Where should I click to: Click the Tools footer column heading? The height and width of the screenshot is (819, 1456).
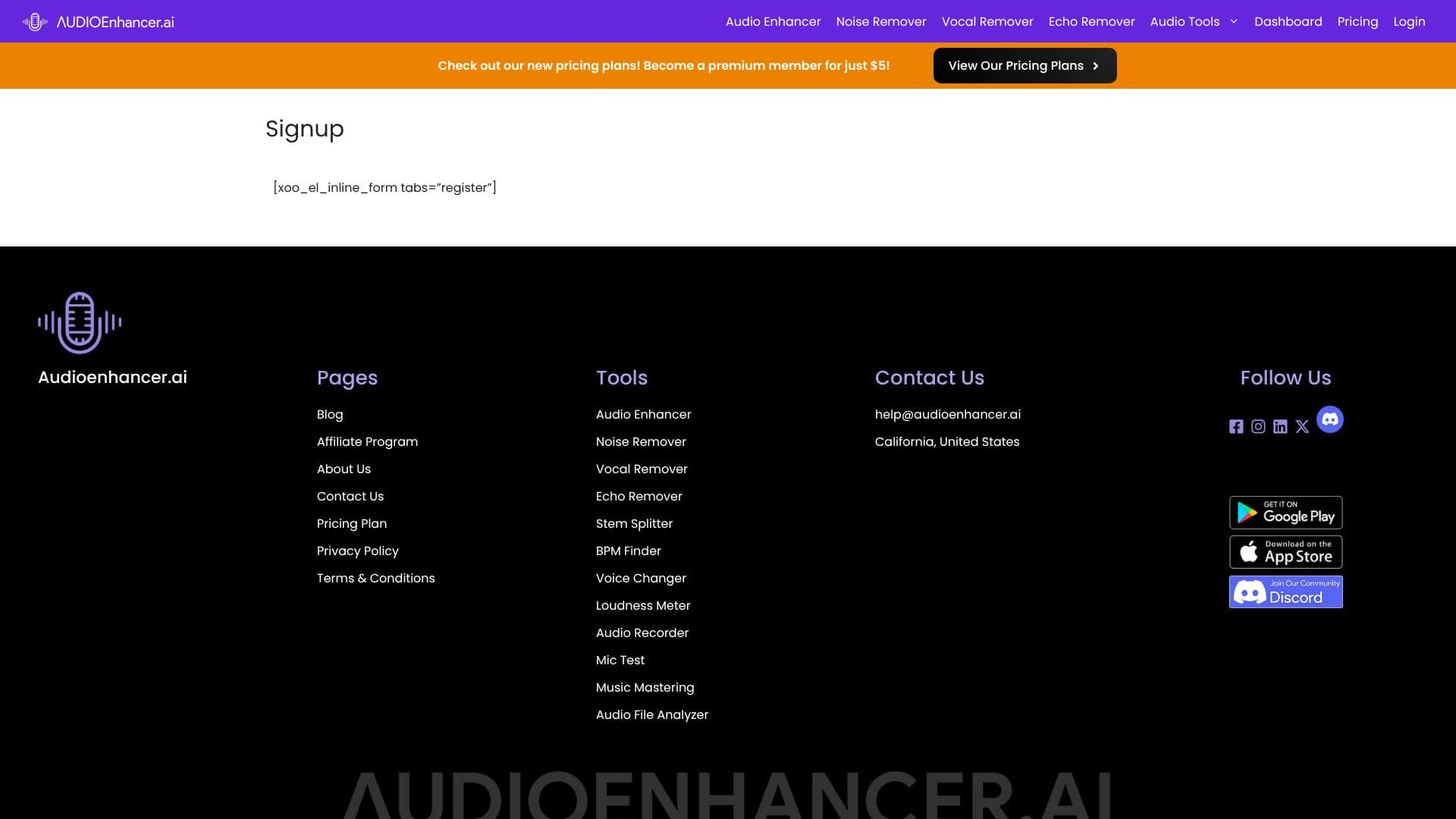[x=622, y=378]
